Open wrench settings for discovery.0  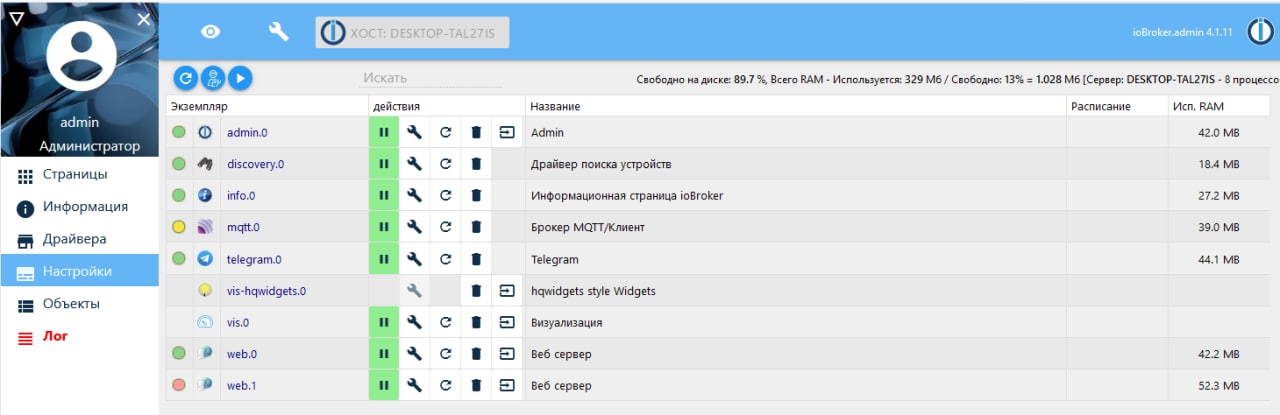tap(414, 164)
